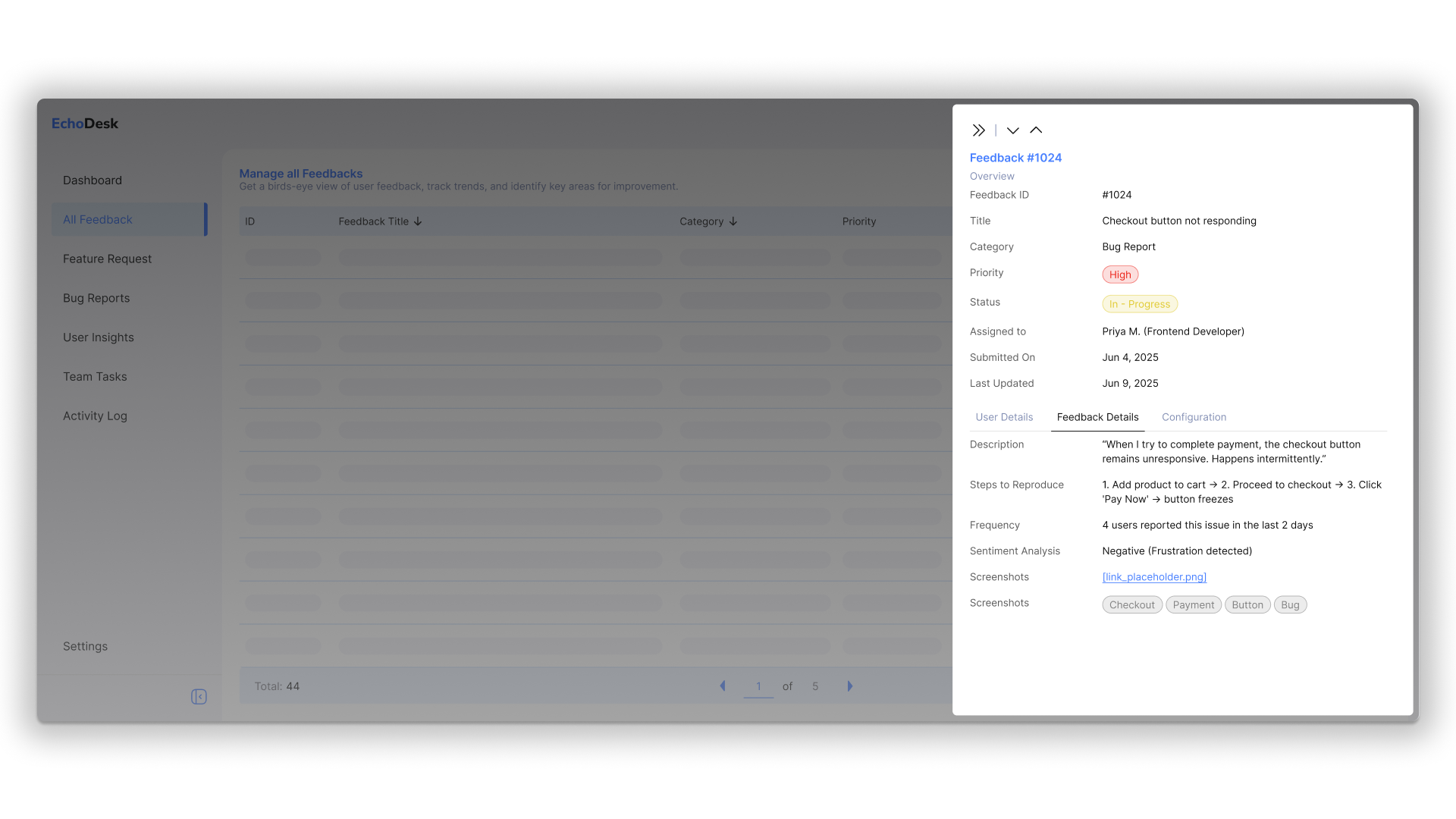Screen dimensions: 1456x819
Task: Select the Feedback Details tab
Action: 1097,417
